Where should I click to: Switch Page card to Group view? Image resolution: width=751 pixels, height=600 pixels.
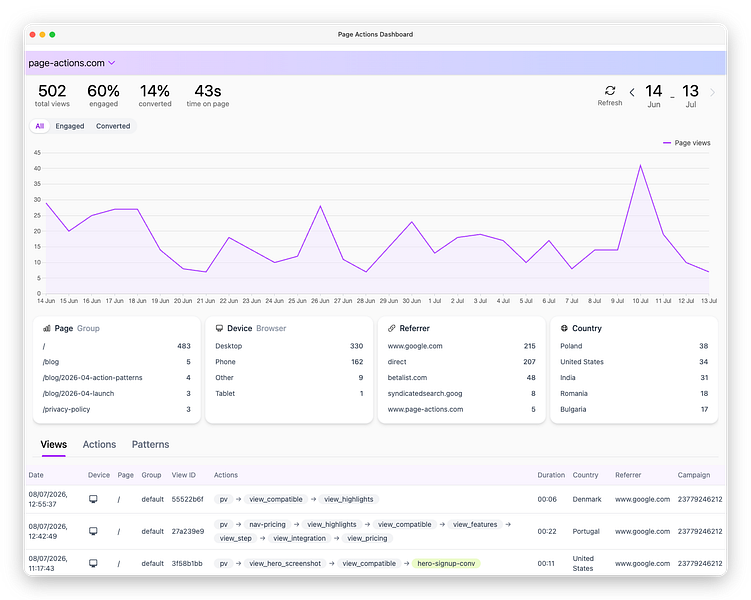click(88, 328)
